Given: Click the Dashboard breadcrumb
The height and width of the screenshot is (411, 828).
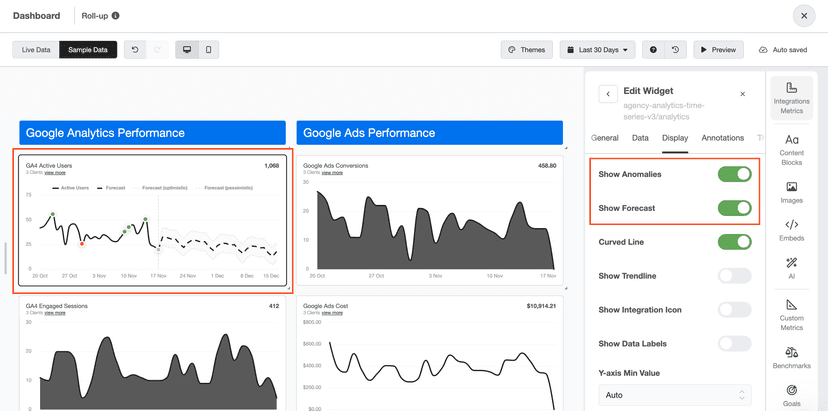Looking at the screenshot, I should pyautogui.click(x=36, y=16).
